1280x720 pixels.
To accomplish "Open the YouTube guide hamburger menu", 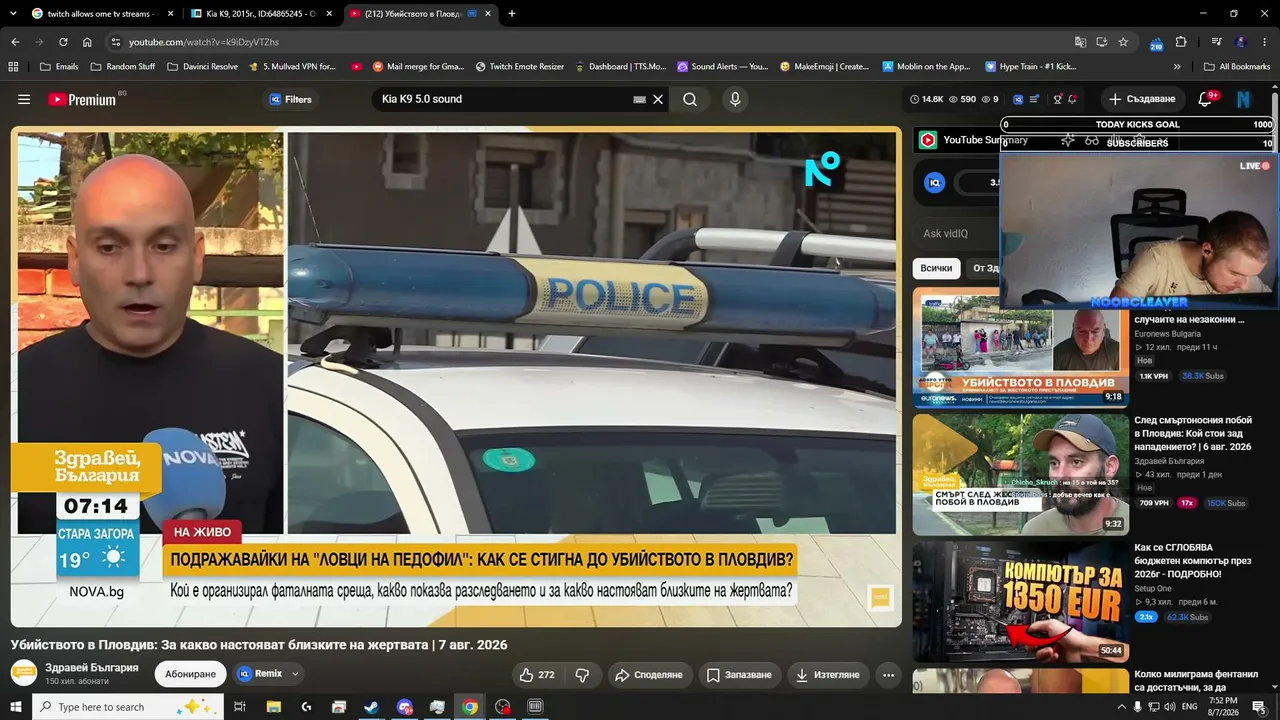I will click(24, 99).
